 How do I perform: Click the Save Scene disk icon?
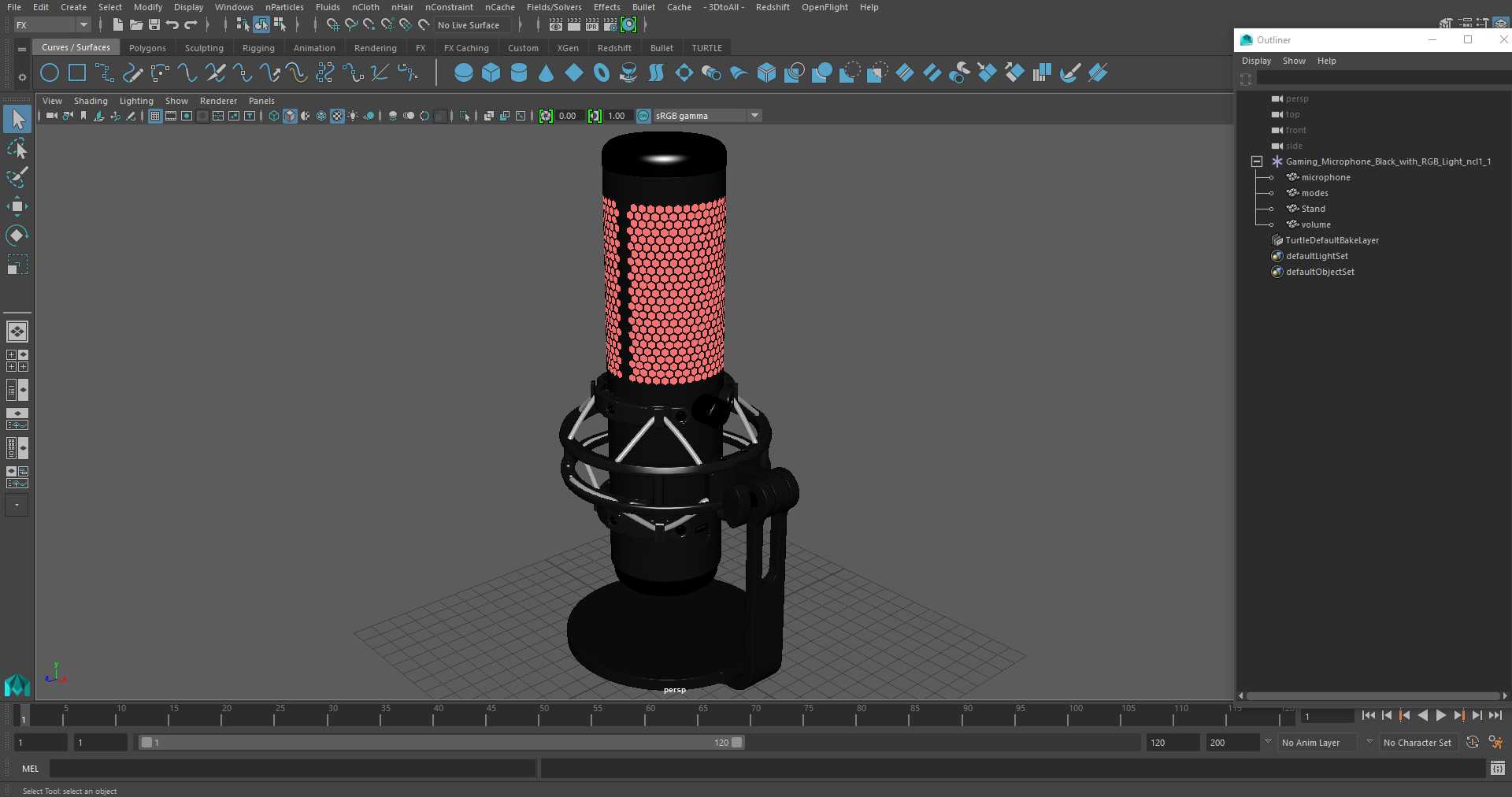pos(154,25)
